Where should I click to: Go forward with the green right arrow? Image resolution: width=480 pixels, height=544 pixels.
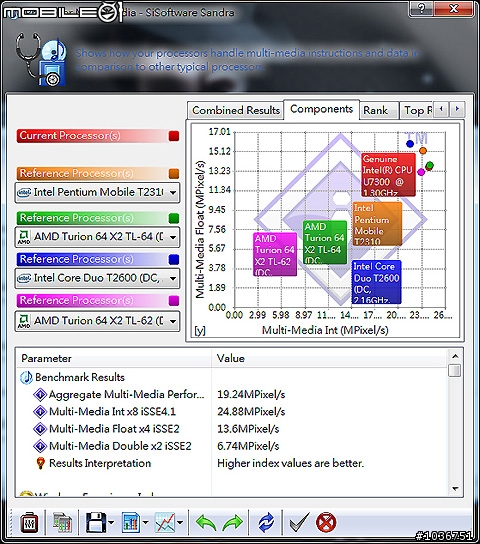tap(232, 522)
